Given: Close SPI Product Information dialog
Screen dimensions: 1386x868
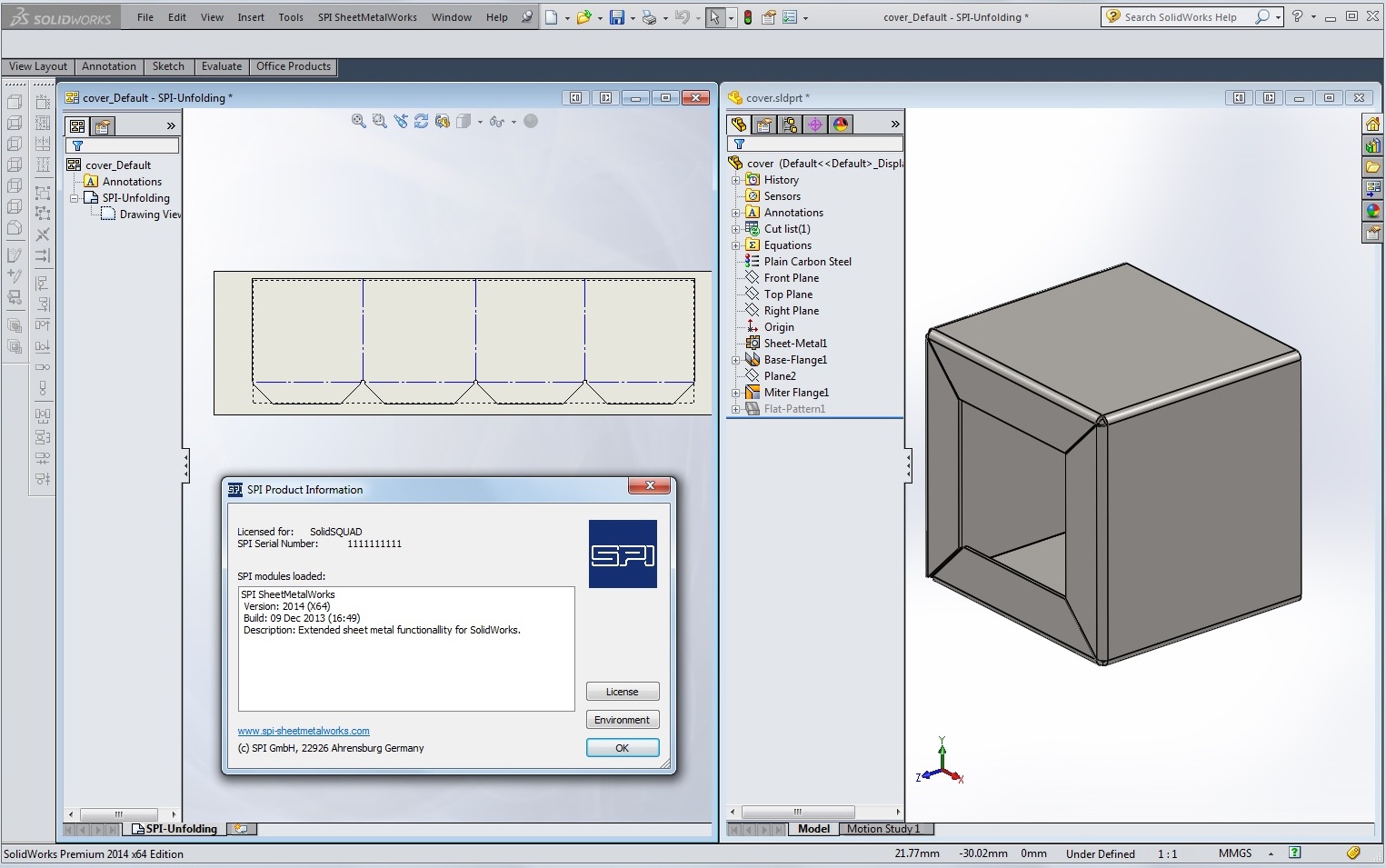Looking at the screenshot, I should tap(650, 486).
